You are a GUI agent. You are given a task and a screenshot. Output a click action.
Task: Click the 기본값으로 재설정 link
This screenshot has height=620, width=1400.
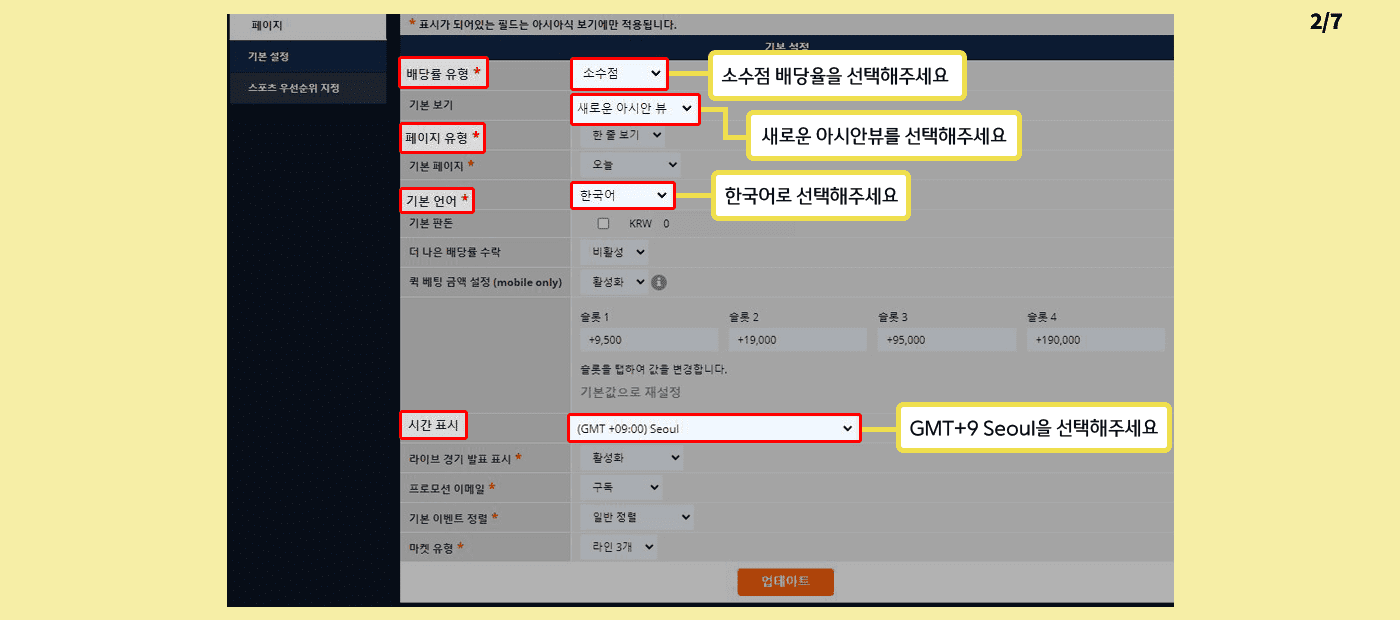tap(630, 391)
